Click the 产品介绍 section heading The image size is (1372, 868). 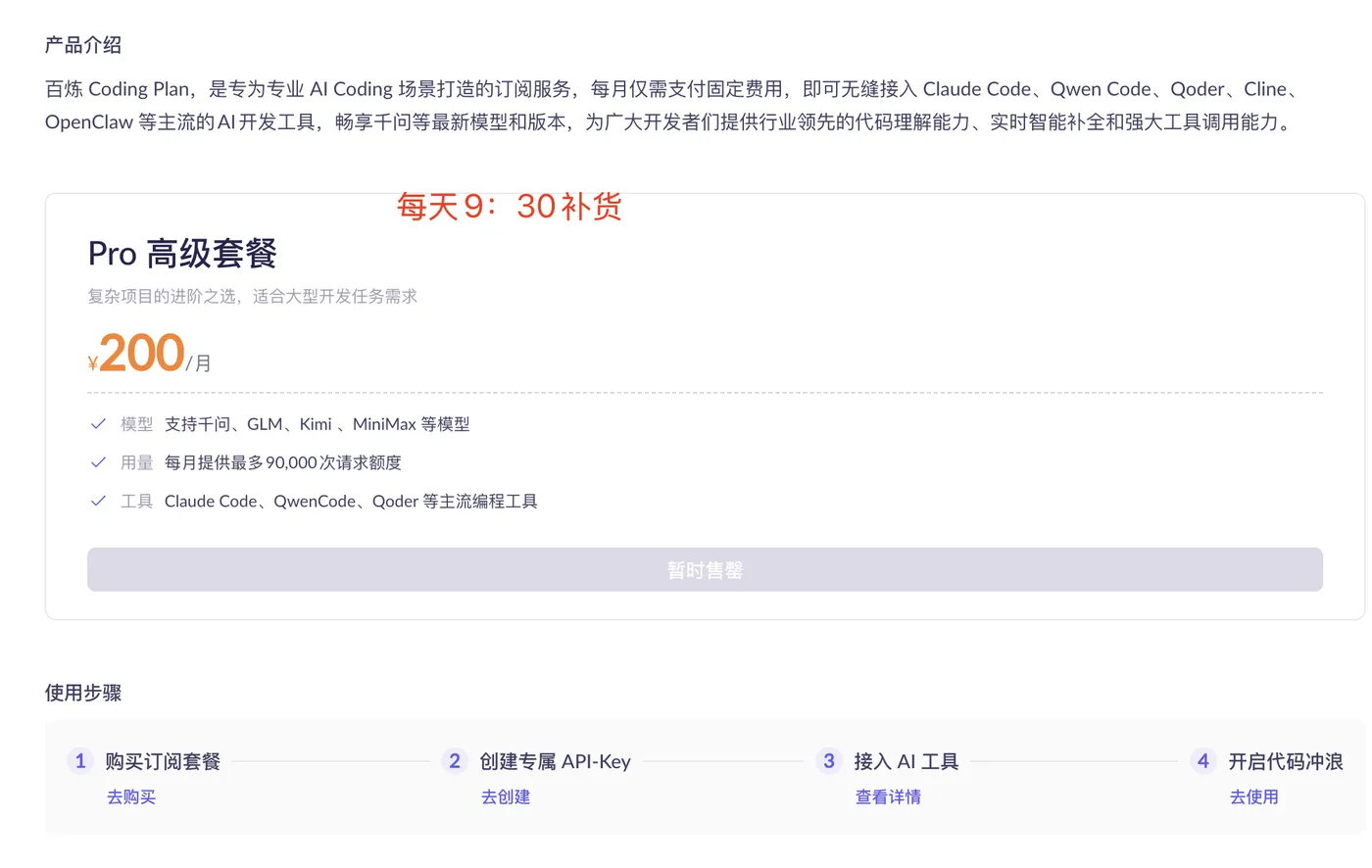(x=82, y=44)
